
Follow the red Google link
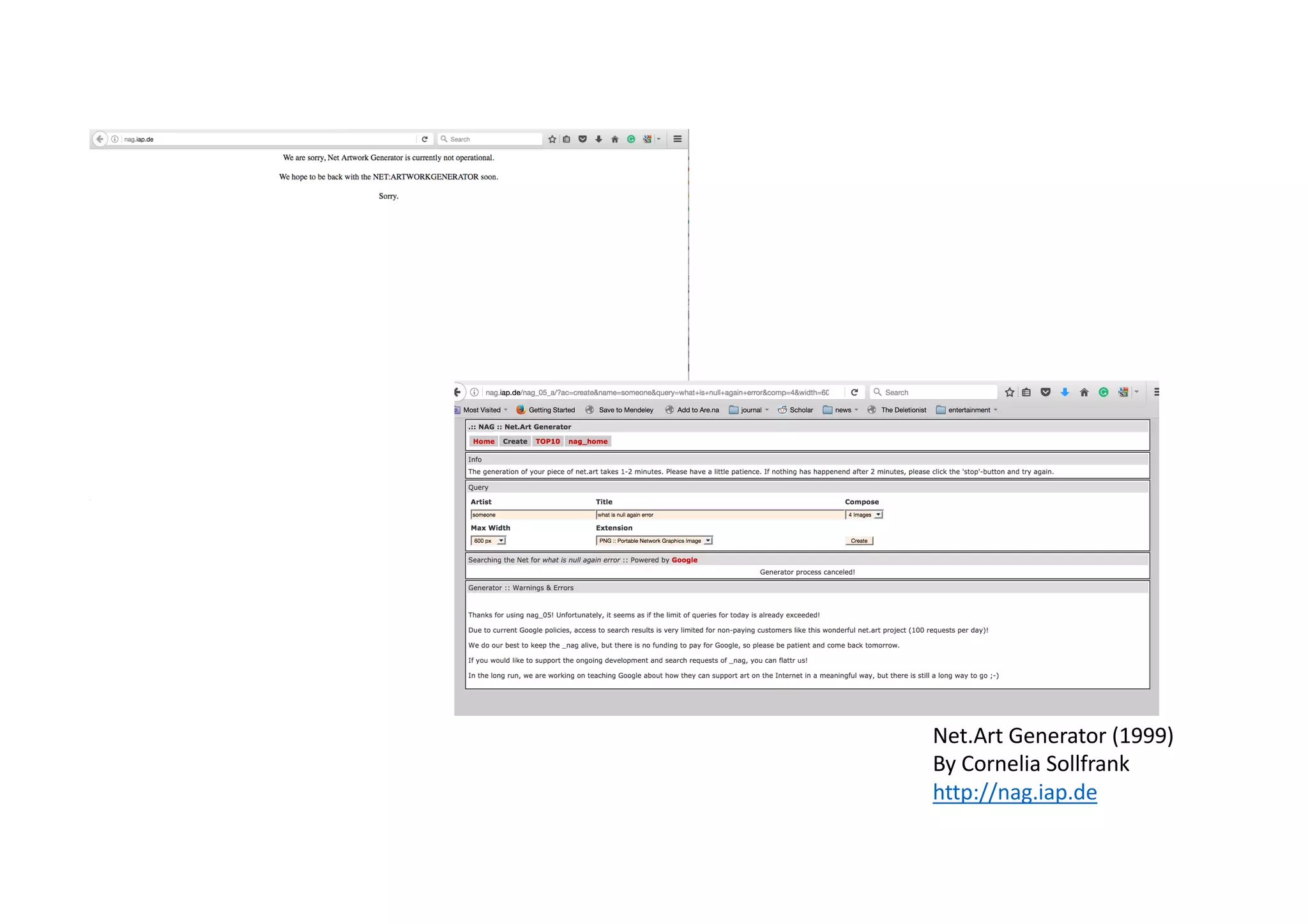click(684, 560)
